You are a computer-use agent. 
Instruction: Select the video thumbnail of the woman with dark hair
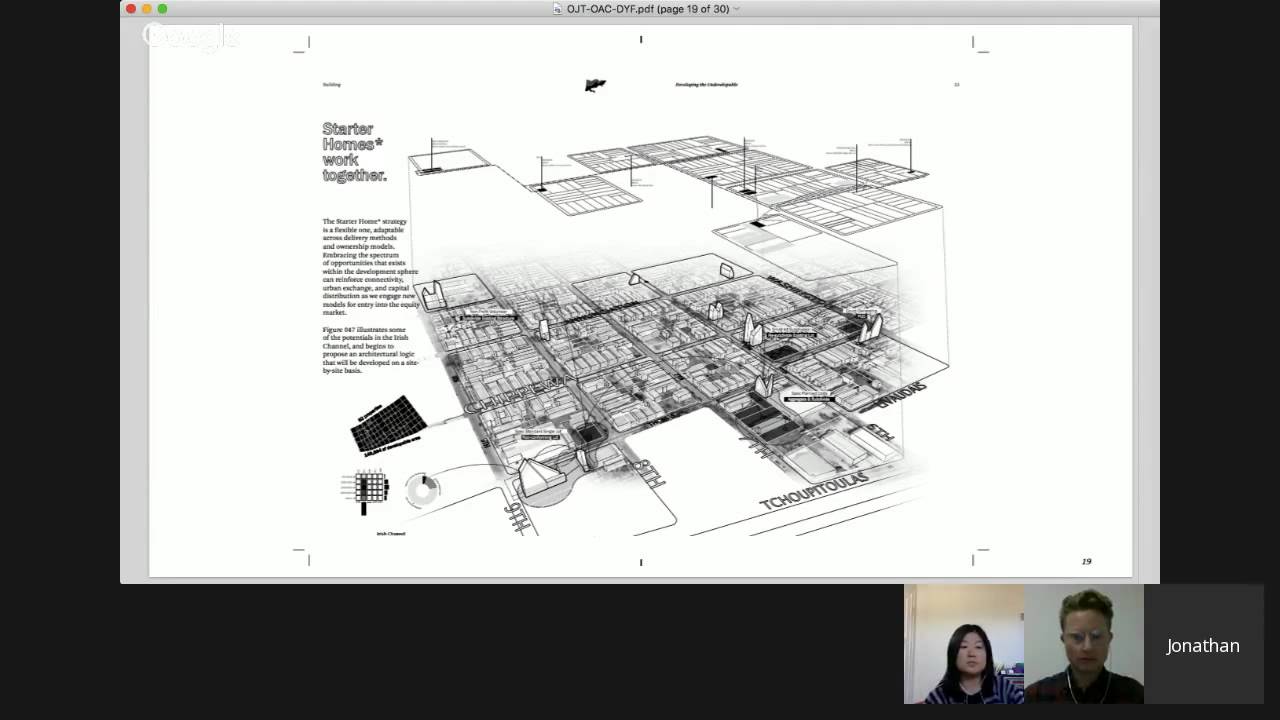pos(964,644)
